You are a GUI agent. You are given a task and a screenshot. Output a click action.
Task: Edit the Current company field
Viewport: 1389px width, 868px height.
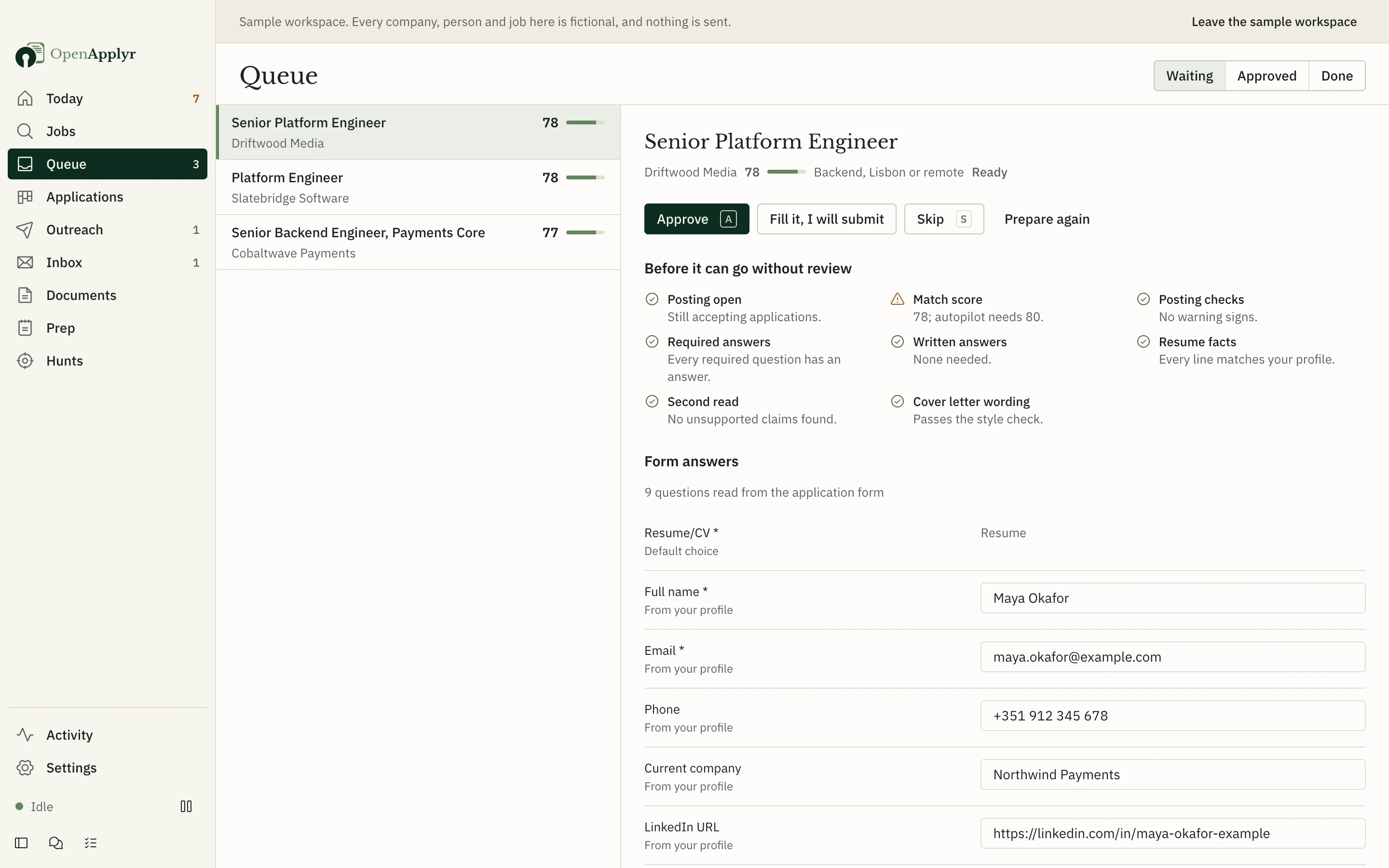[x=1172, y=774]
